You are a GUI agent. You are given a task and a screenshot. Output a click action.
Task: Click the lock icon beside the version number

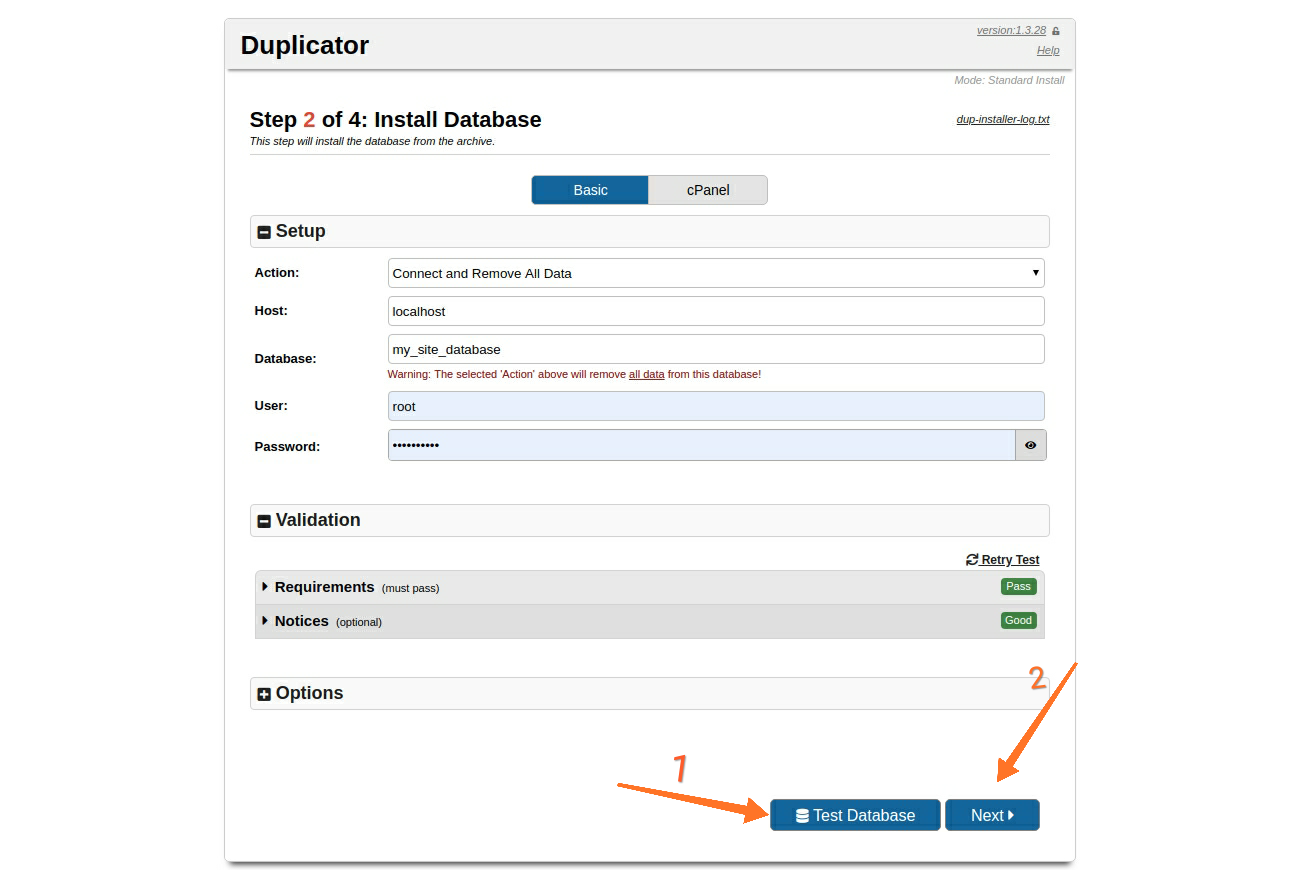click(1056, 31)
